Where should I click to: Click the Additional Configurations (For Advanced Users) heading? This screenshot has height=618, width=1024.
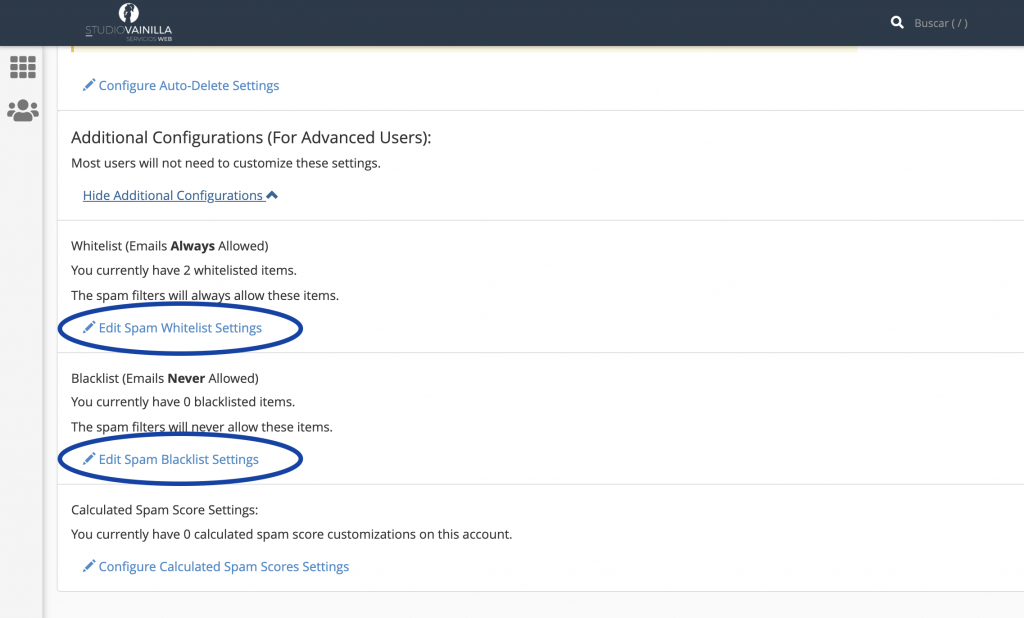click(x=251, y=138)
